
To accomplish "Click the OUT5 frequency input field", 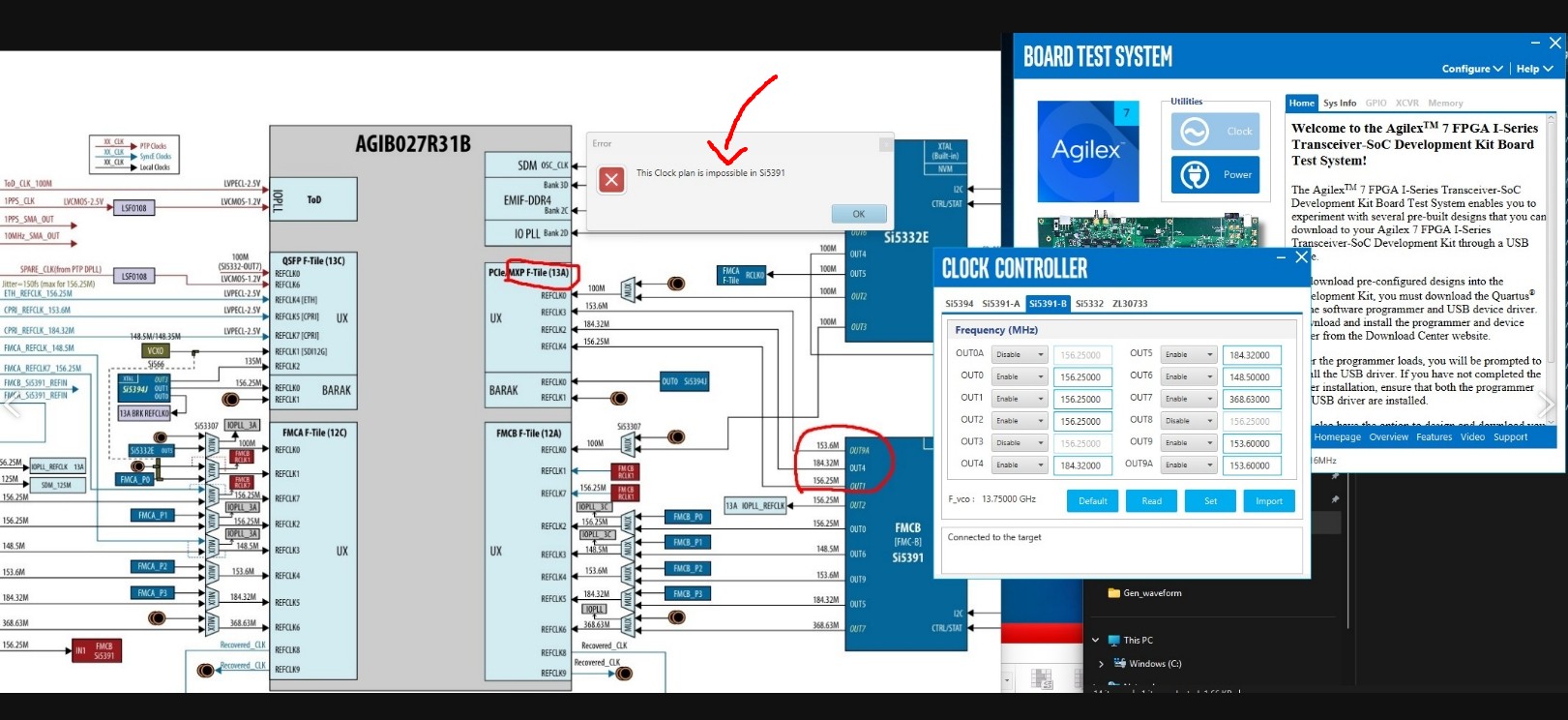I will pos(1252,355).
